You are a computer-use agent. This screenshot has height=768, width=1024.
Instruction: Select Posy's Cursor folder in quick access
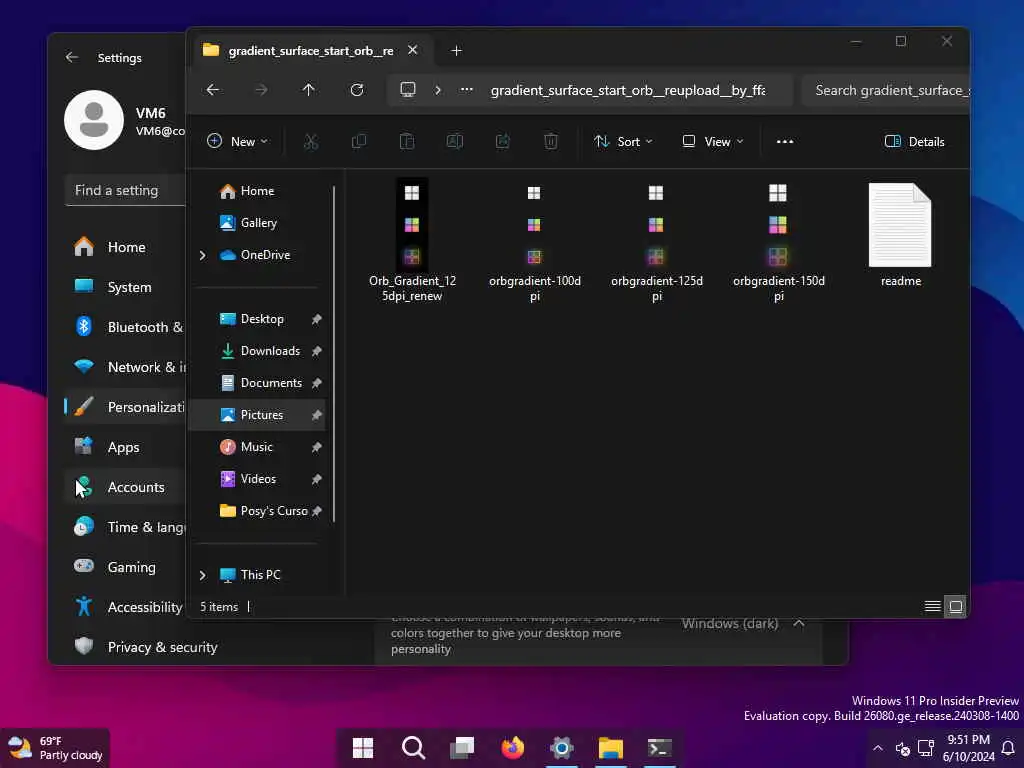point(257,511)
